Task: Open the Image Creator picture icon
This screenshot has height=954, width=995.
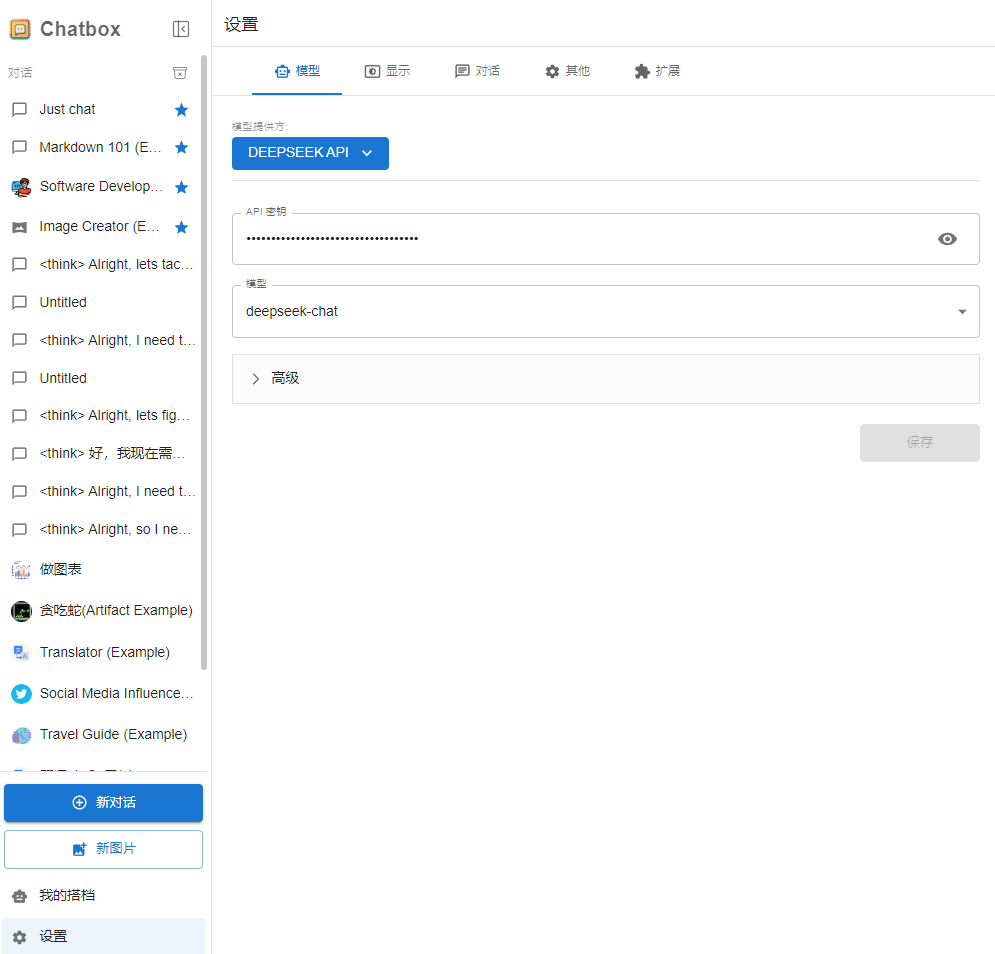Action: [x=20, y=227]
